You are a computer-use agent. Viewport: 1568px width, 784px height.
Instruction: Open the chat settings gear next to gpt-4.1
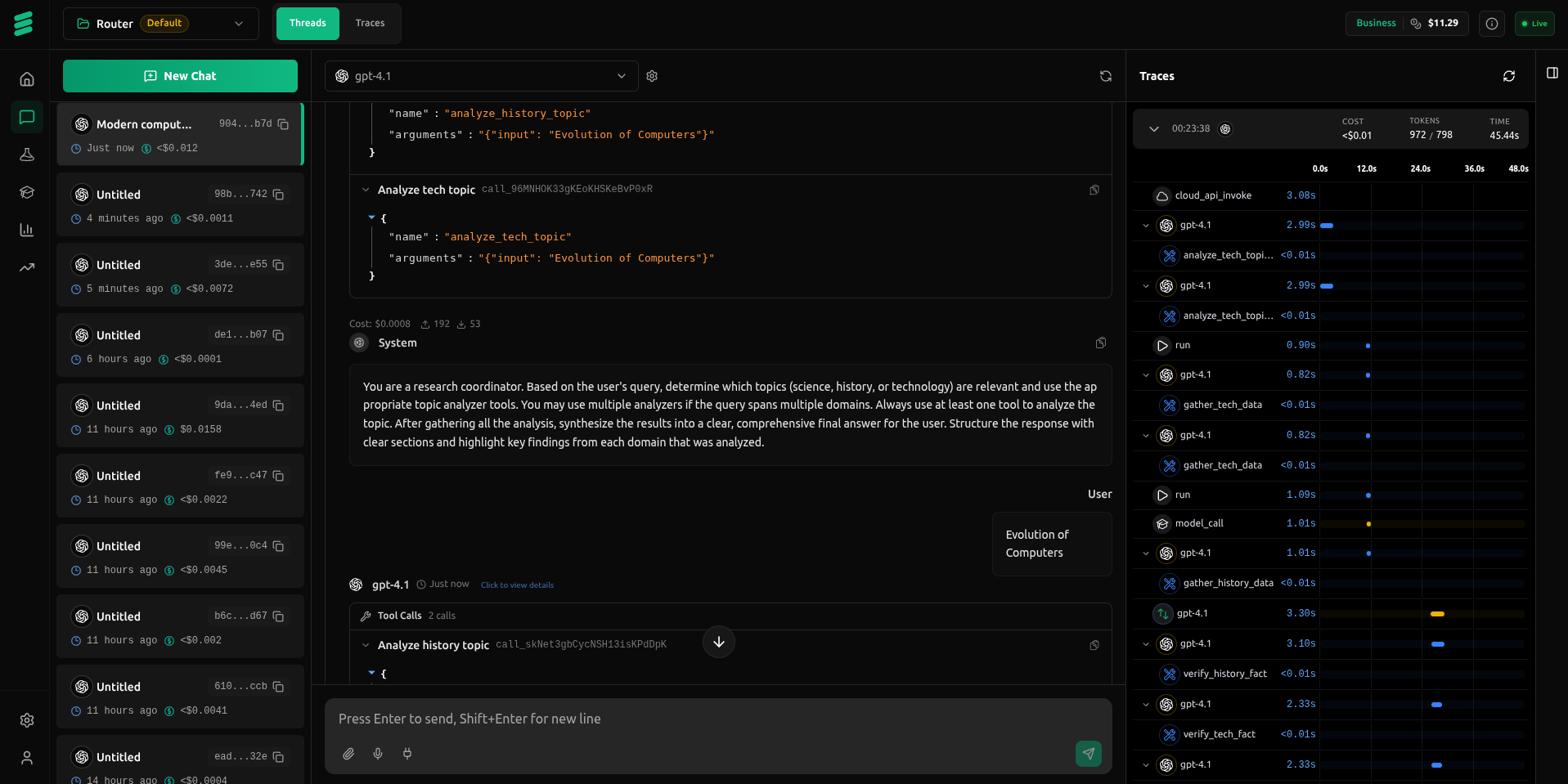click(652, 76)
